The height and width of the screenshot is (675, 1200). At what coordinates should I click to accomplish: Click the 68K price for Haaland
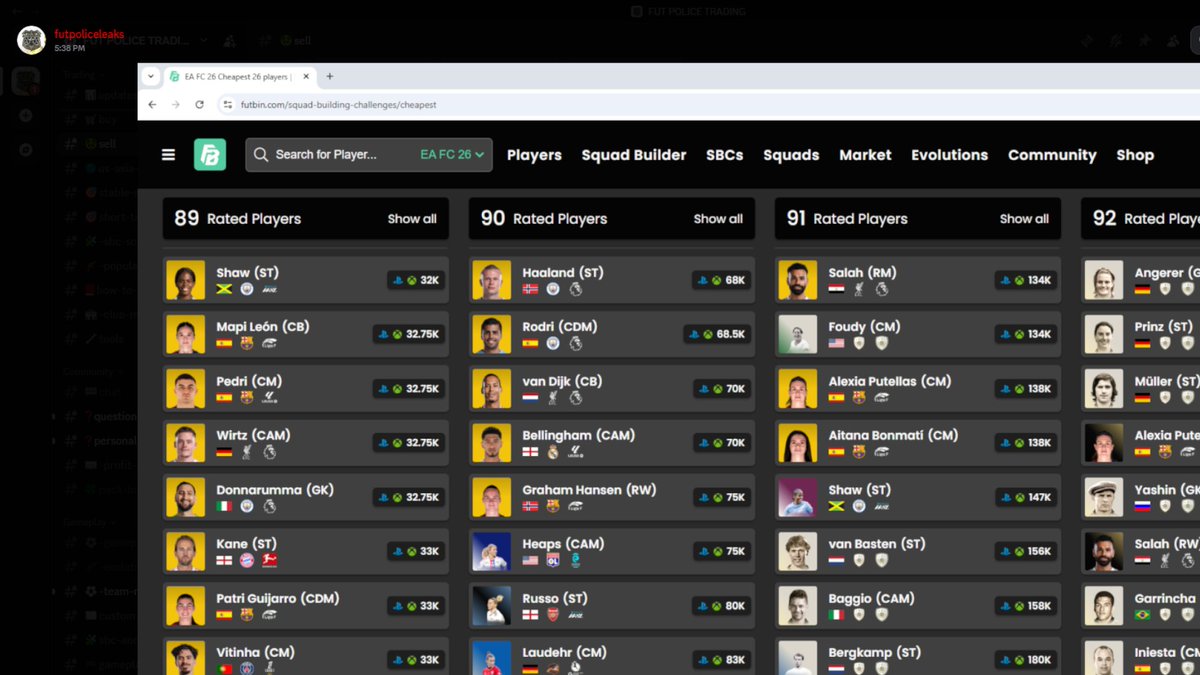pos(722,280)
